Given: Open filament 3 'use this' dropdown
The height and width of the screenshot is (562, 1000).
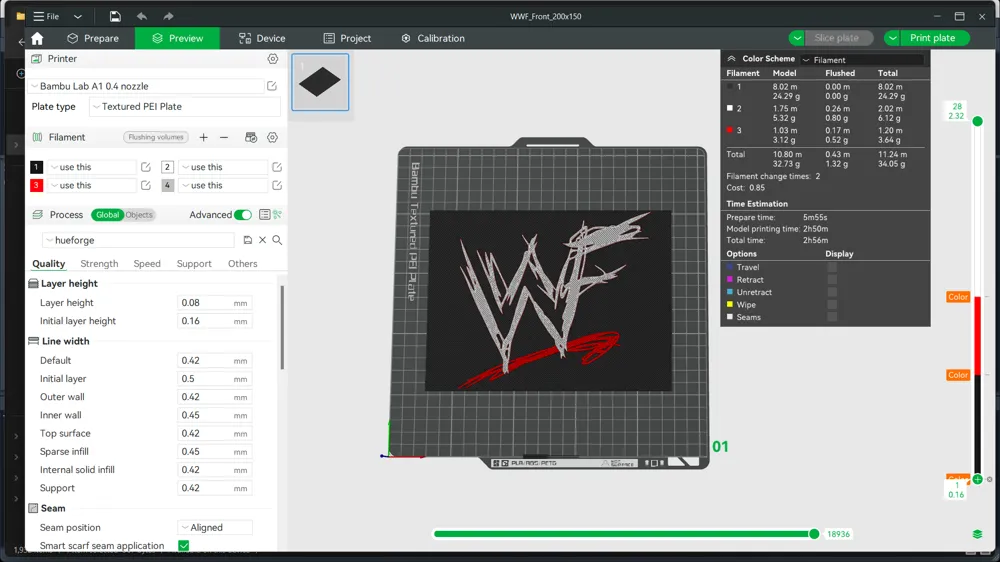Looking at the screenshot, I should point(92,186).
